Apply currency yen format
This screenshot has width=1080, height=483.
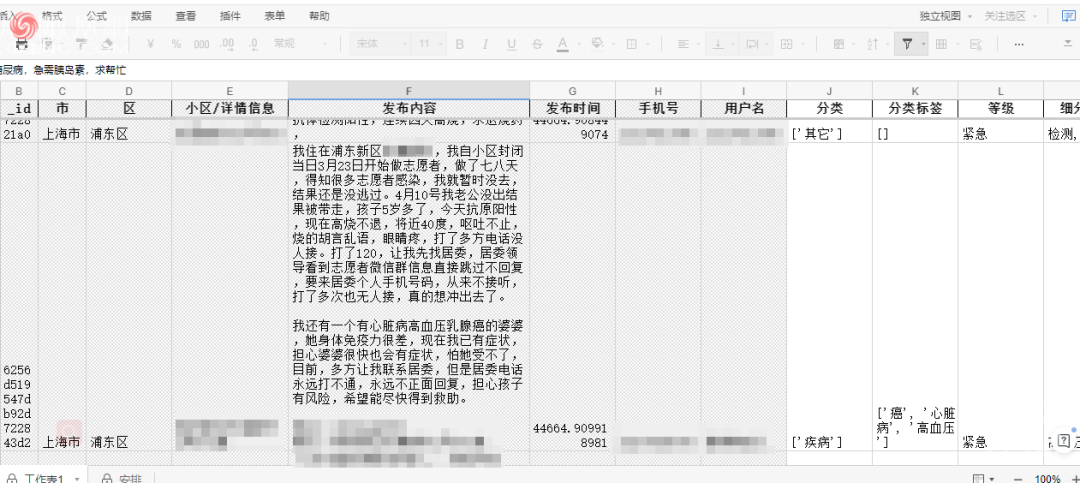click(151, 44)
